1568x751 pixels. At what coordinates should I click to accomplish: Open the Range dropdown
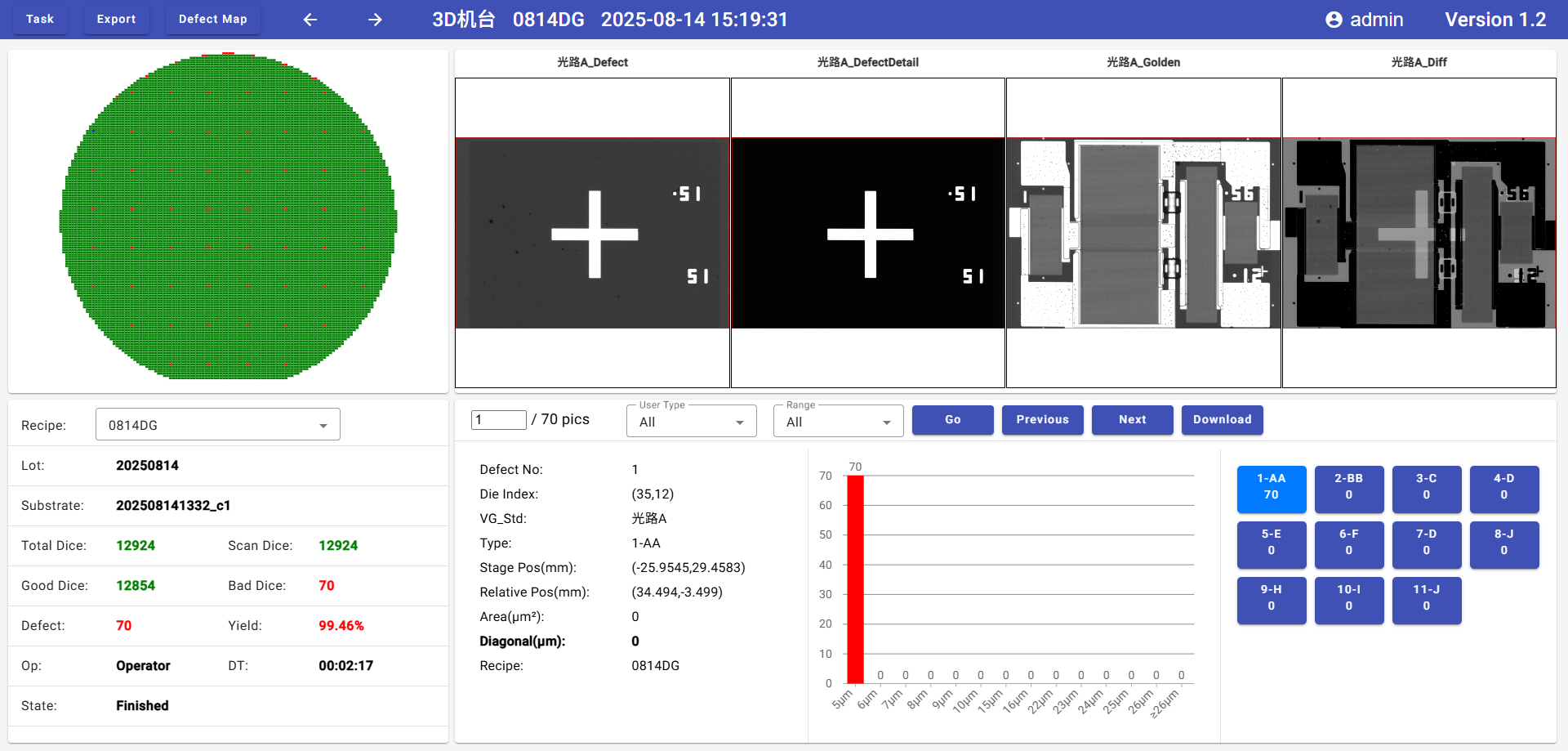point(838,422)
